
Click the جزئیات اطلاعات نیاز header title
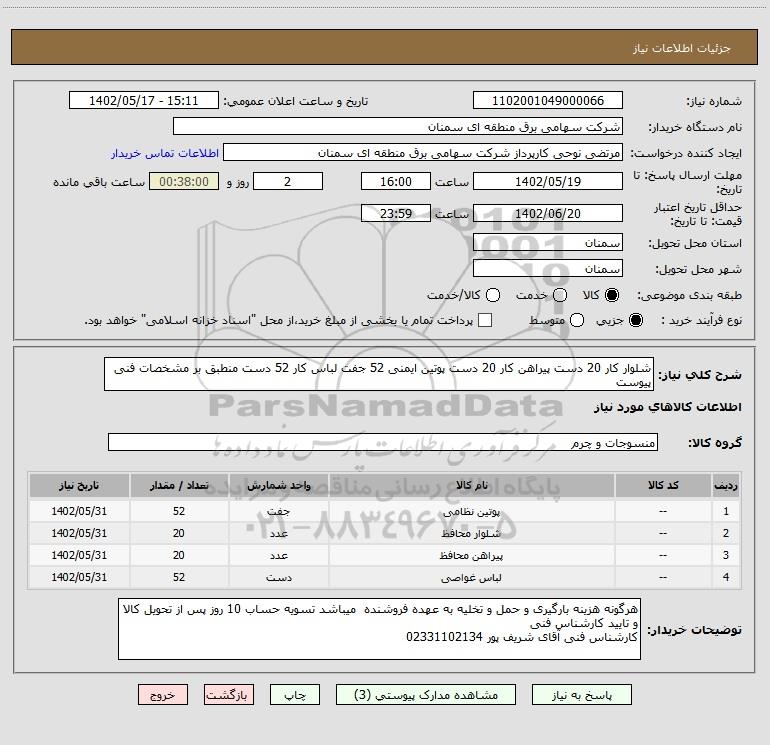click(x=682, y=48)
